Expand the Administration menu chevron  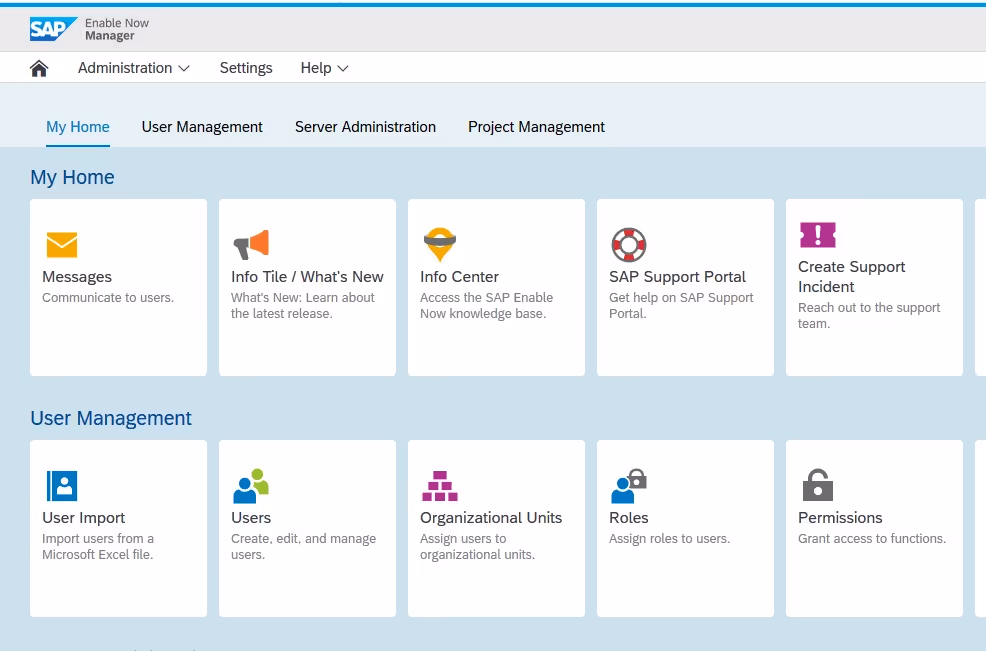[x=184, y=69]
